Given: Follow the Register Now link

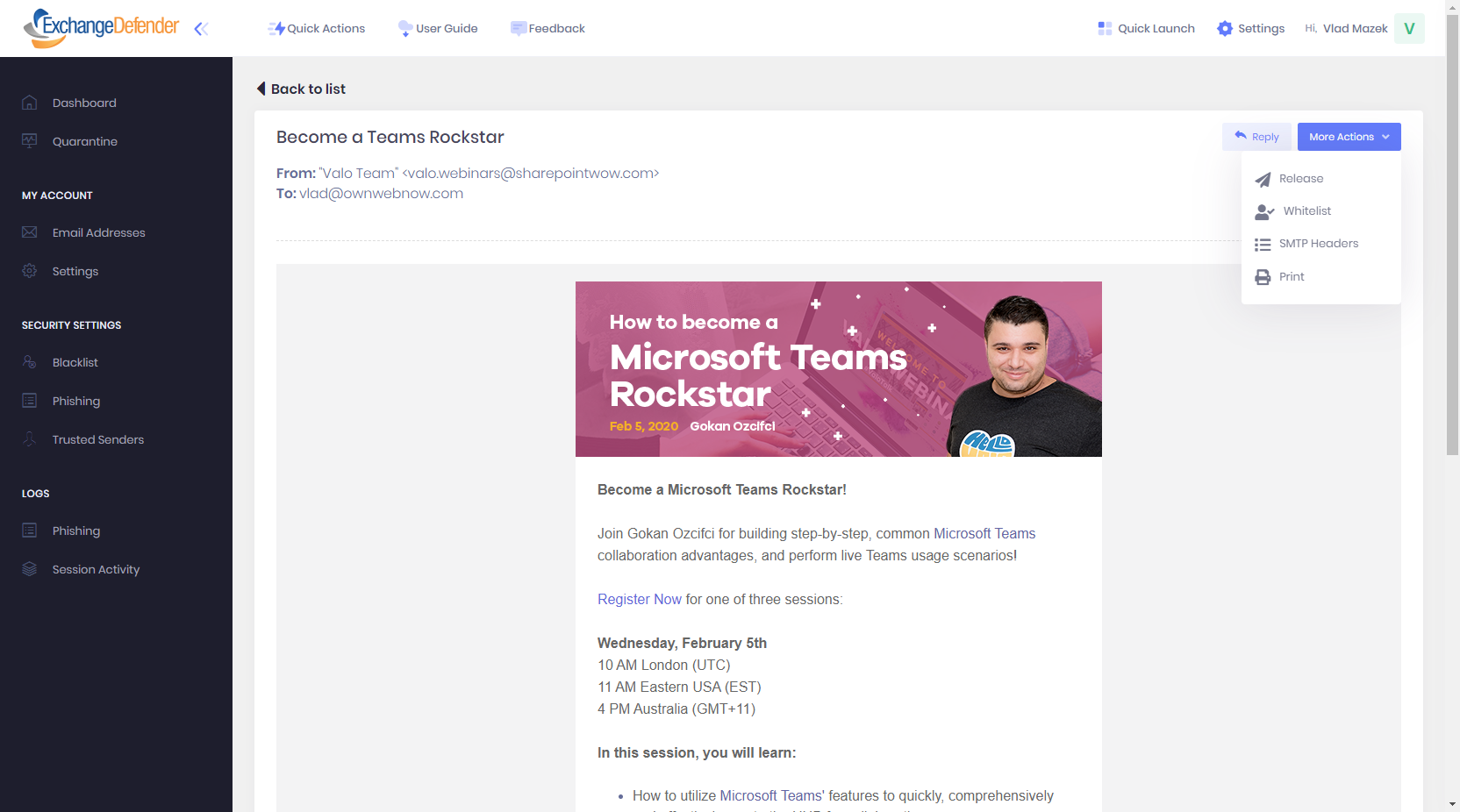Looking at the screenshot, I should 639,600.
